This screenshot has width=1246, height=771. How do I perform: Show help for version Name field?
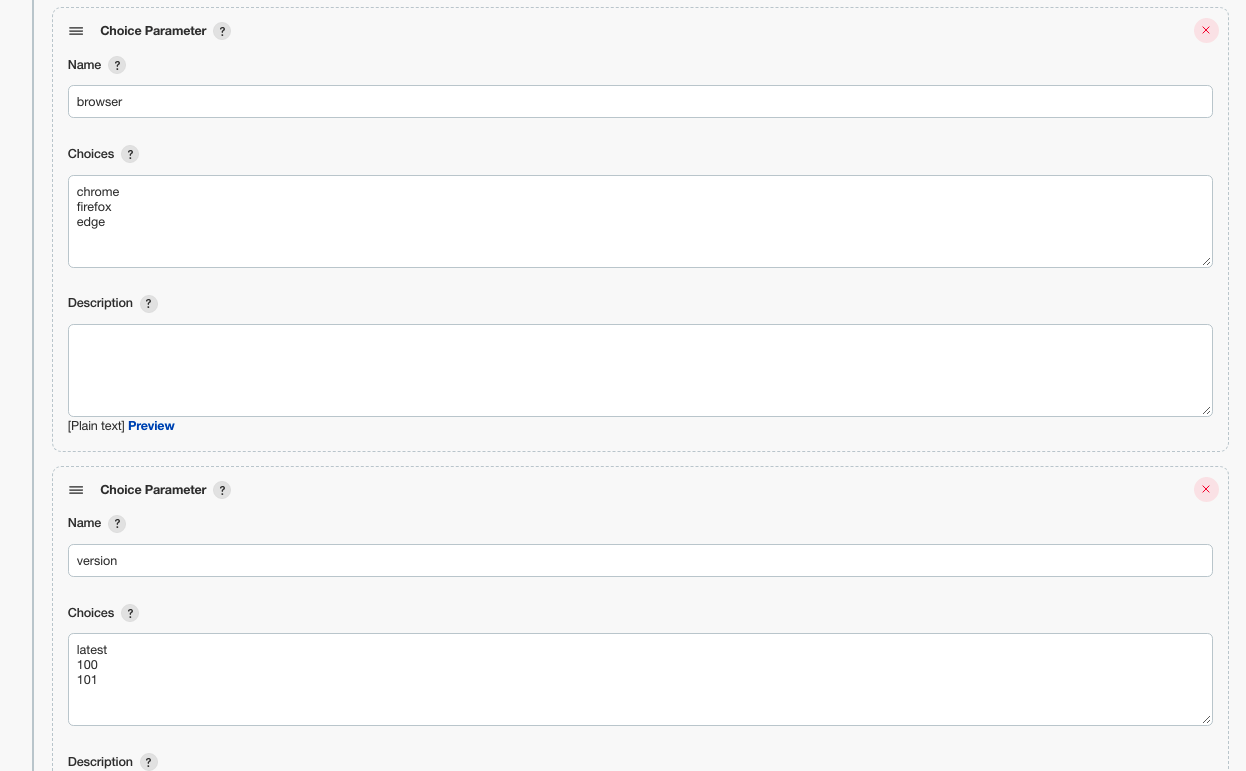117,523
